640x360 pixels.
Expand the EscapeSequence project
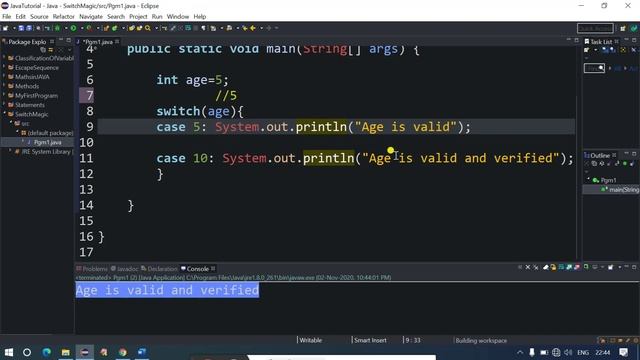pyautogui.click(x=4, y=67)
